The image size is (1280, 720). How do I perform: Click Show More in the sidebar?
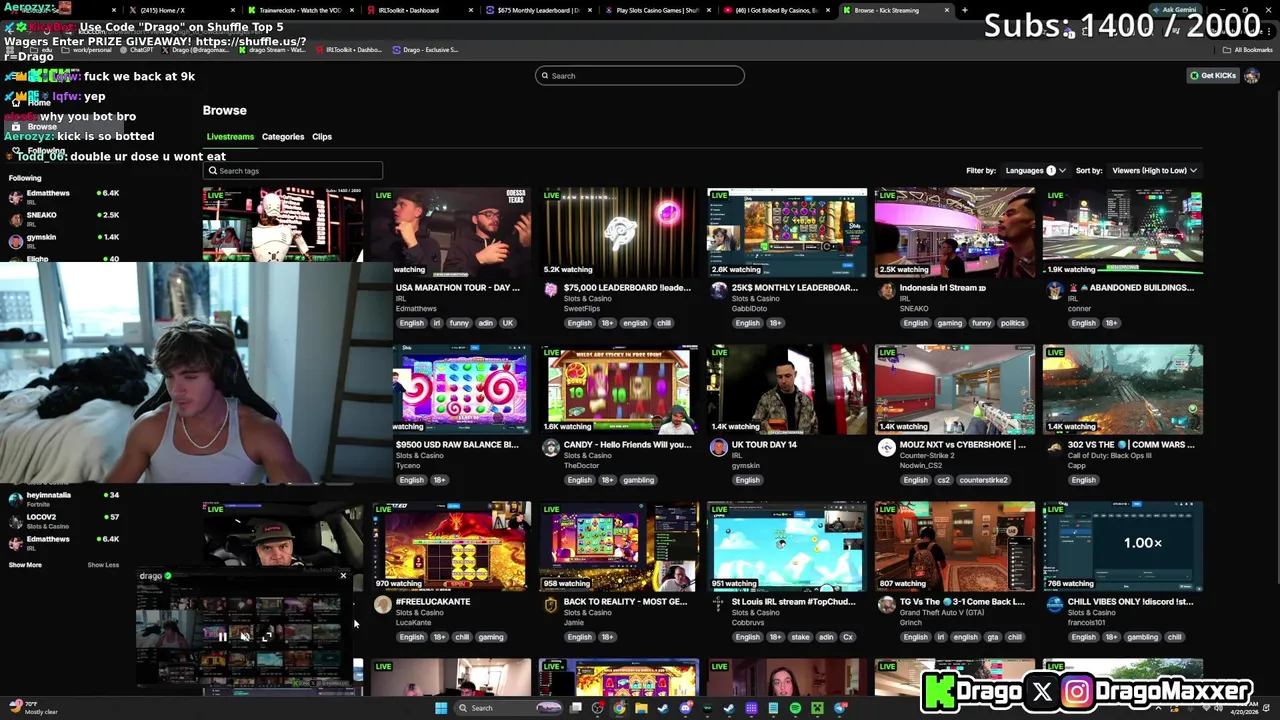[x=25, y=565]
